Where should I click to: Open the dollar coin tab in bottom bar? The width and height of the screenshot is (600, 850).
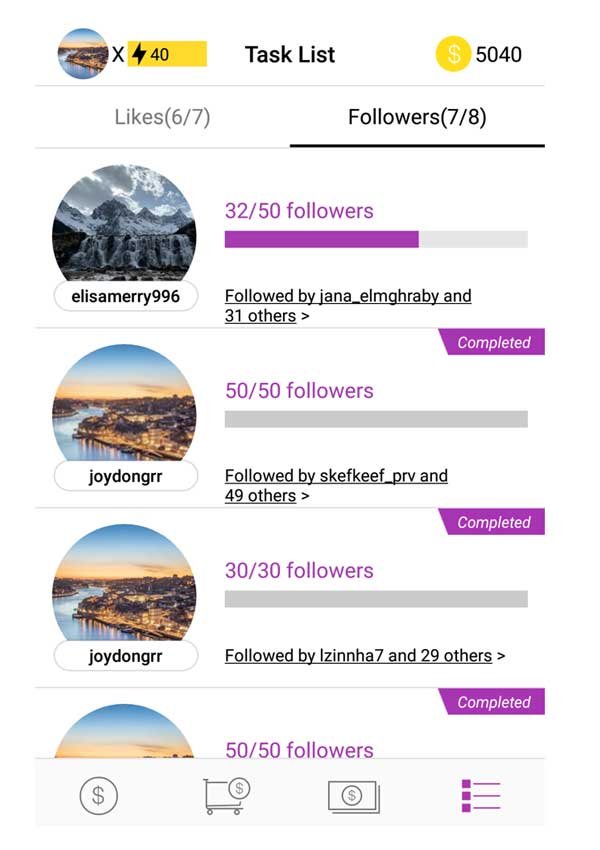coord(98,795)
